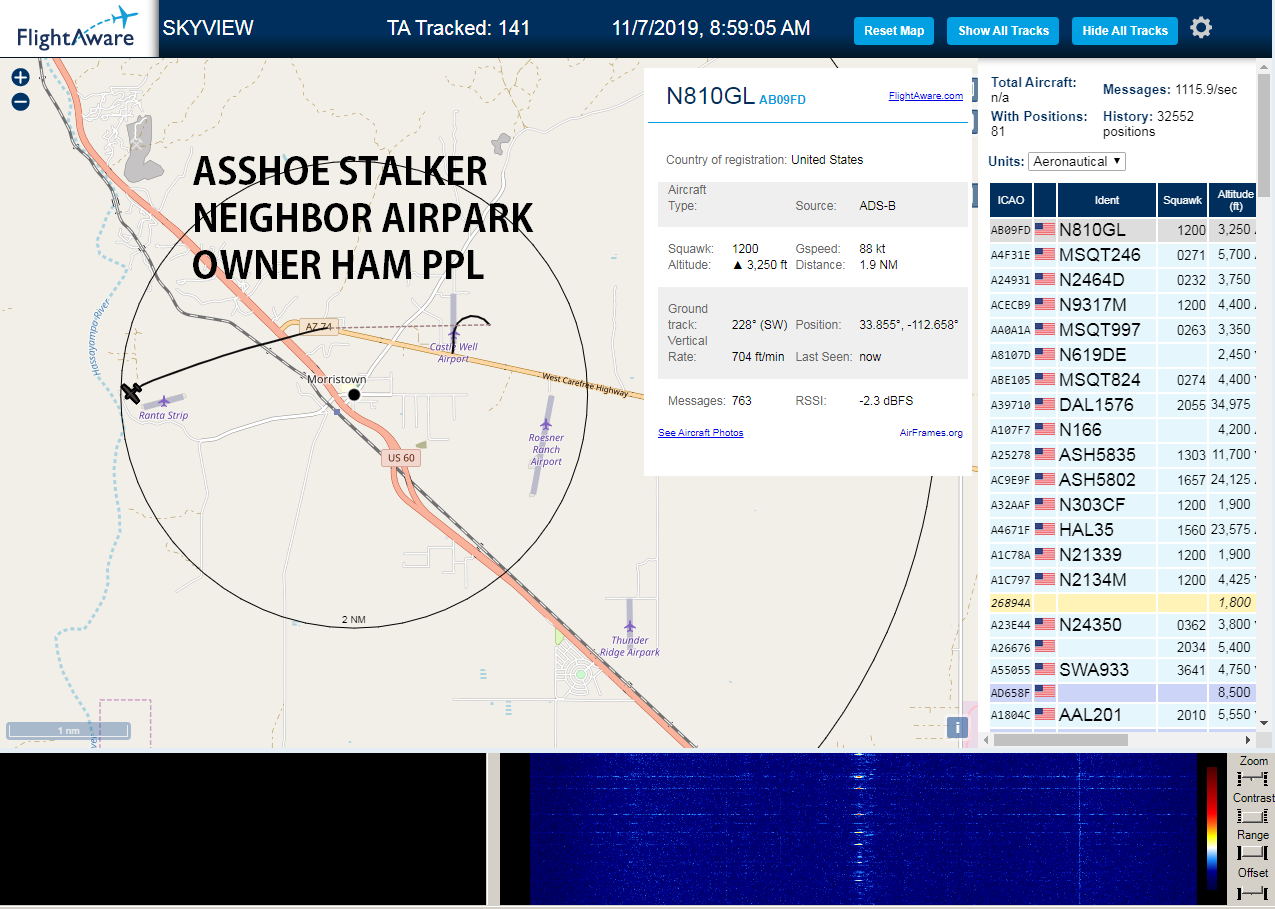Click the US 60 highway shield
The image size is (1275, 909).
point(400,458)
